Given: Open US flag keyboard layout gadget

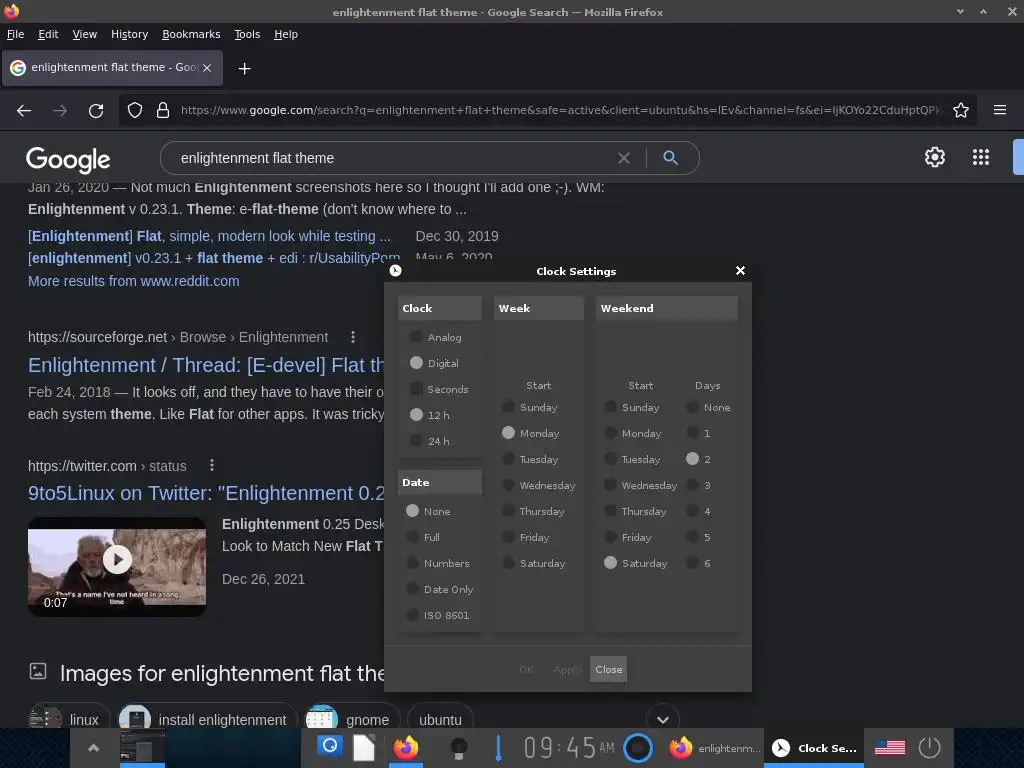Looking at the screenshot, I should coord(889,748).
